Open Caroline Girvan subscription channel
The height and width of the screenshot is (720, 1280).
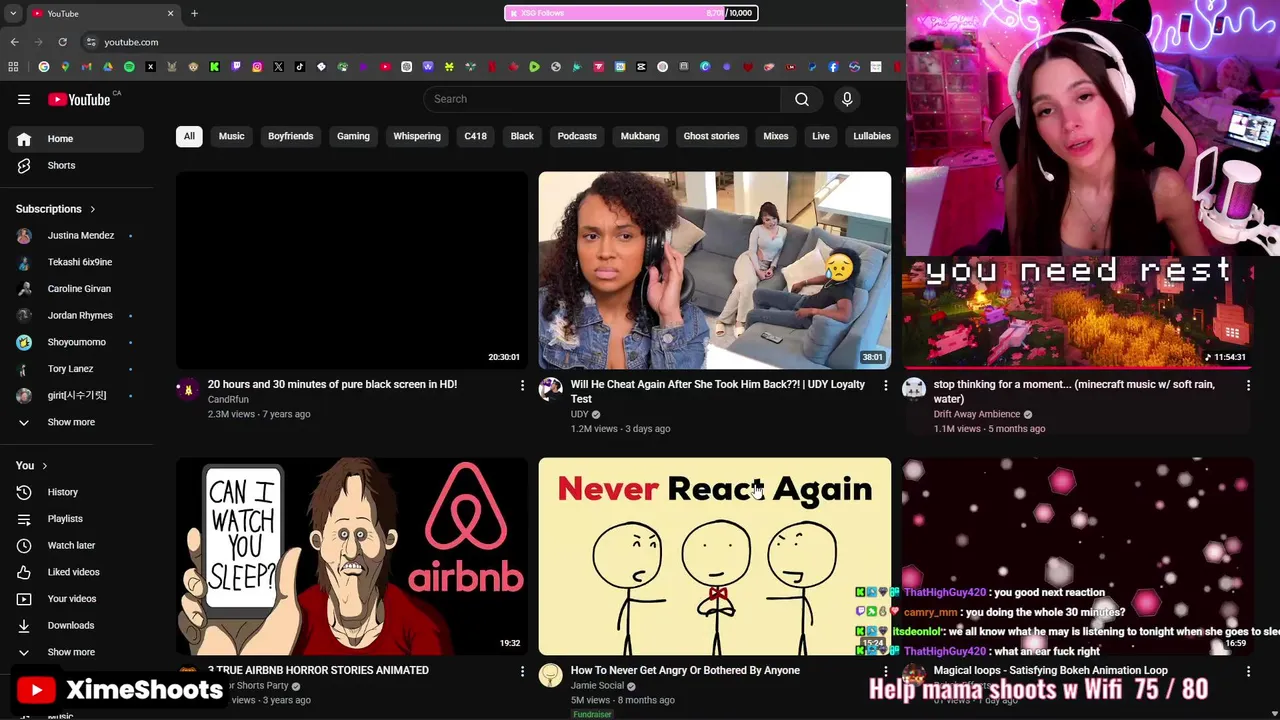pyautogui.click(x=76, y=289)
